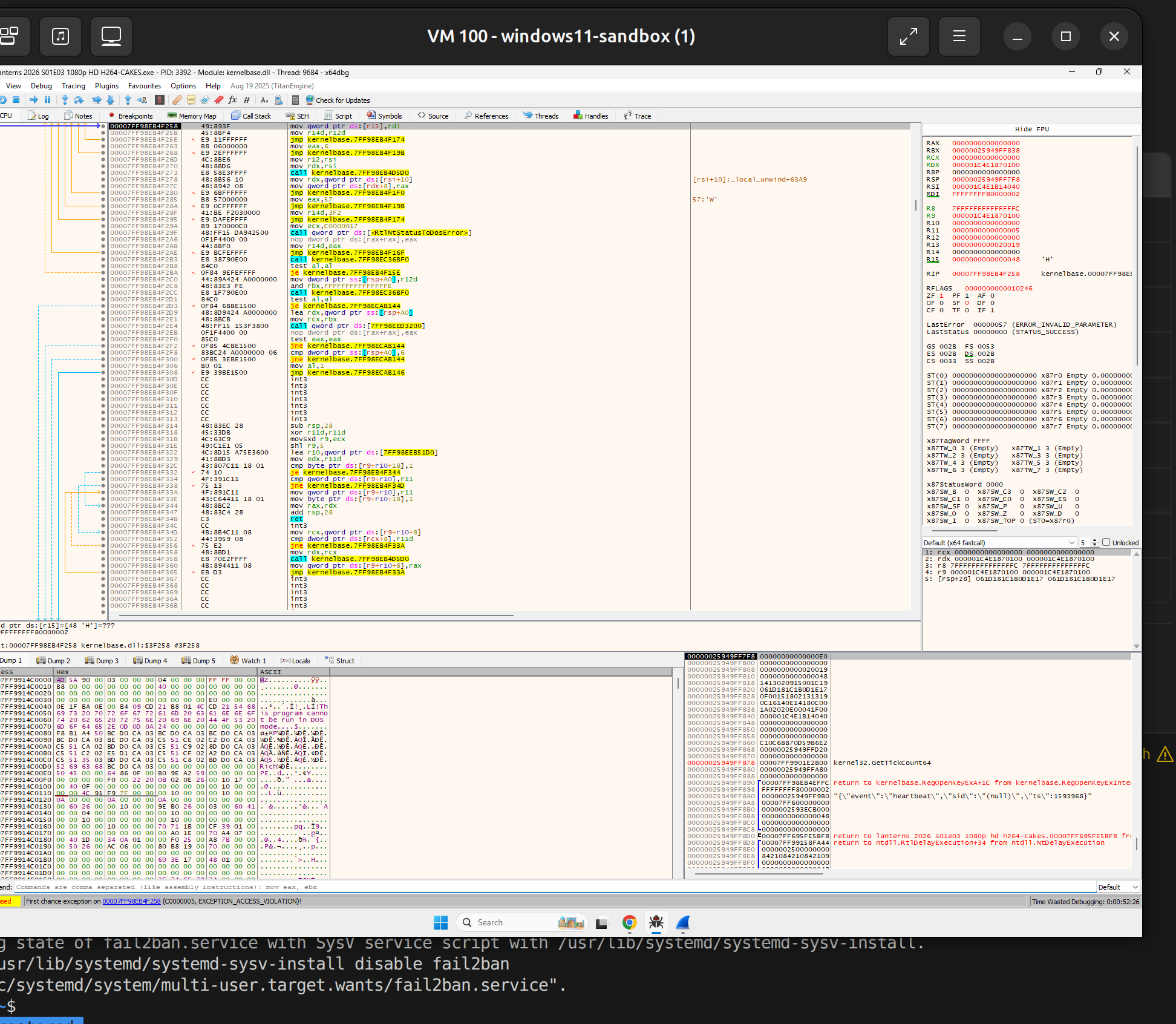
Task: Switch to the SEH tab
Action: (298, 116)
